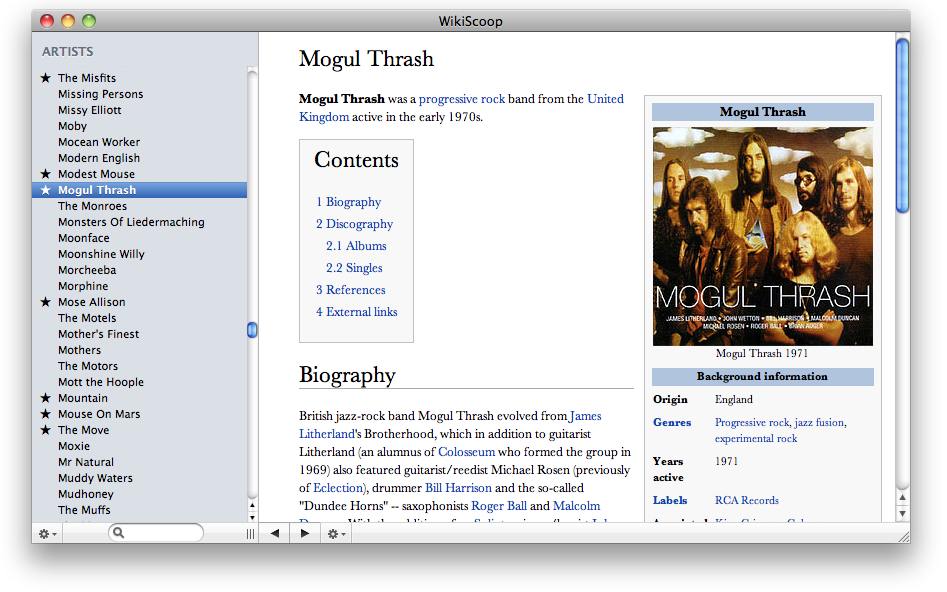Open the Malcolm link in biography
Viewport: 947px width, 592px height.
point(577,506)
